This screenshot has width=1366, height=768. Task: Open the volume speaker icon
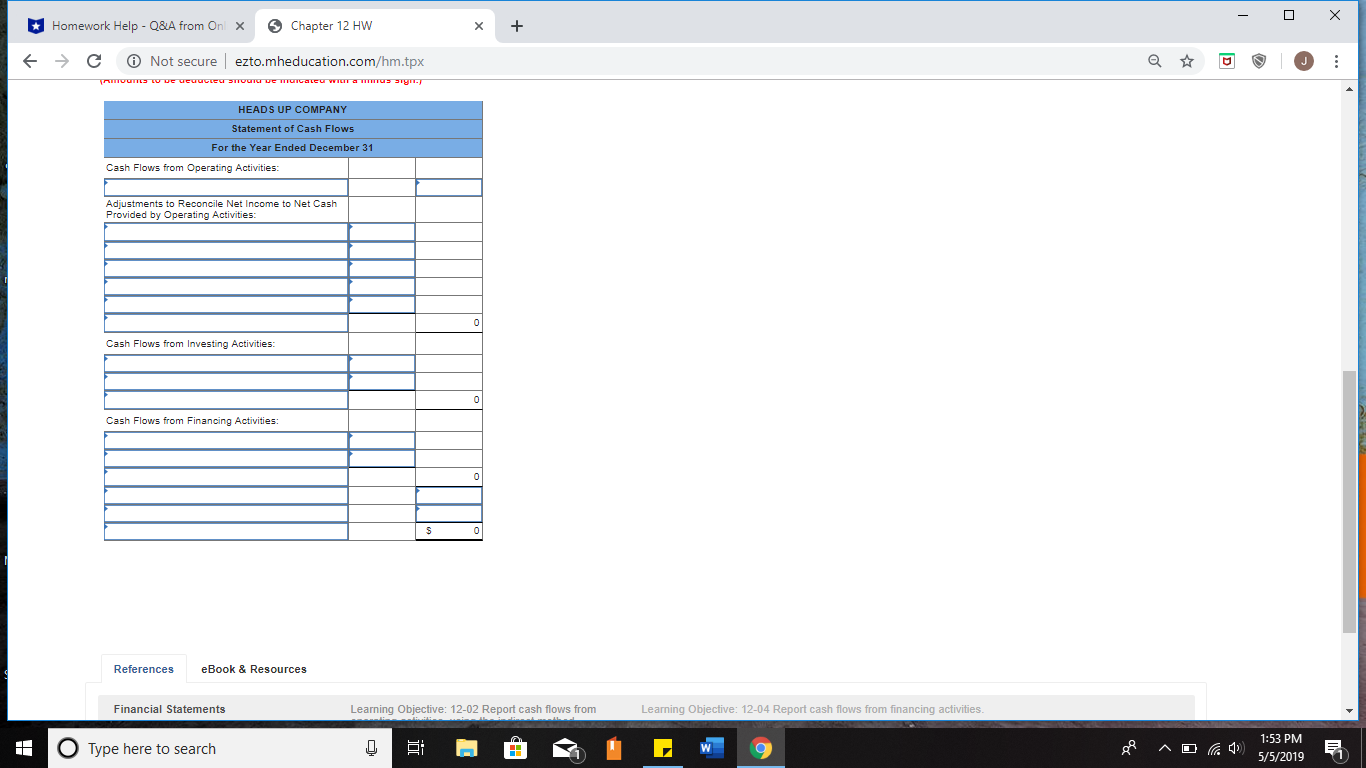[1235, 748]
